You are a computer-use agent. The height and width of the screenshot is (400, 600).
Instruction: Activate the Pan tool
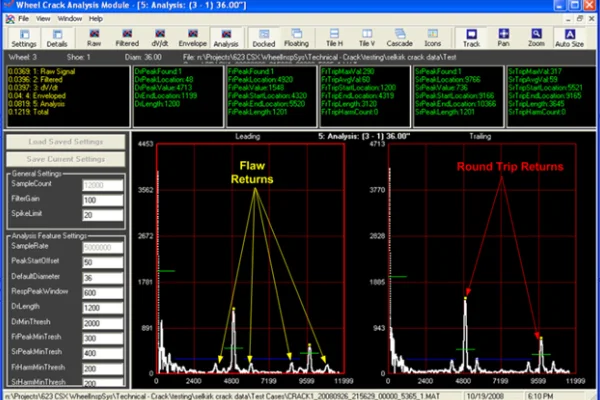(503, 38)
